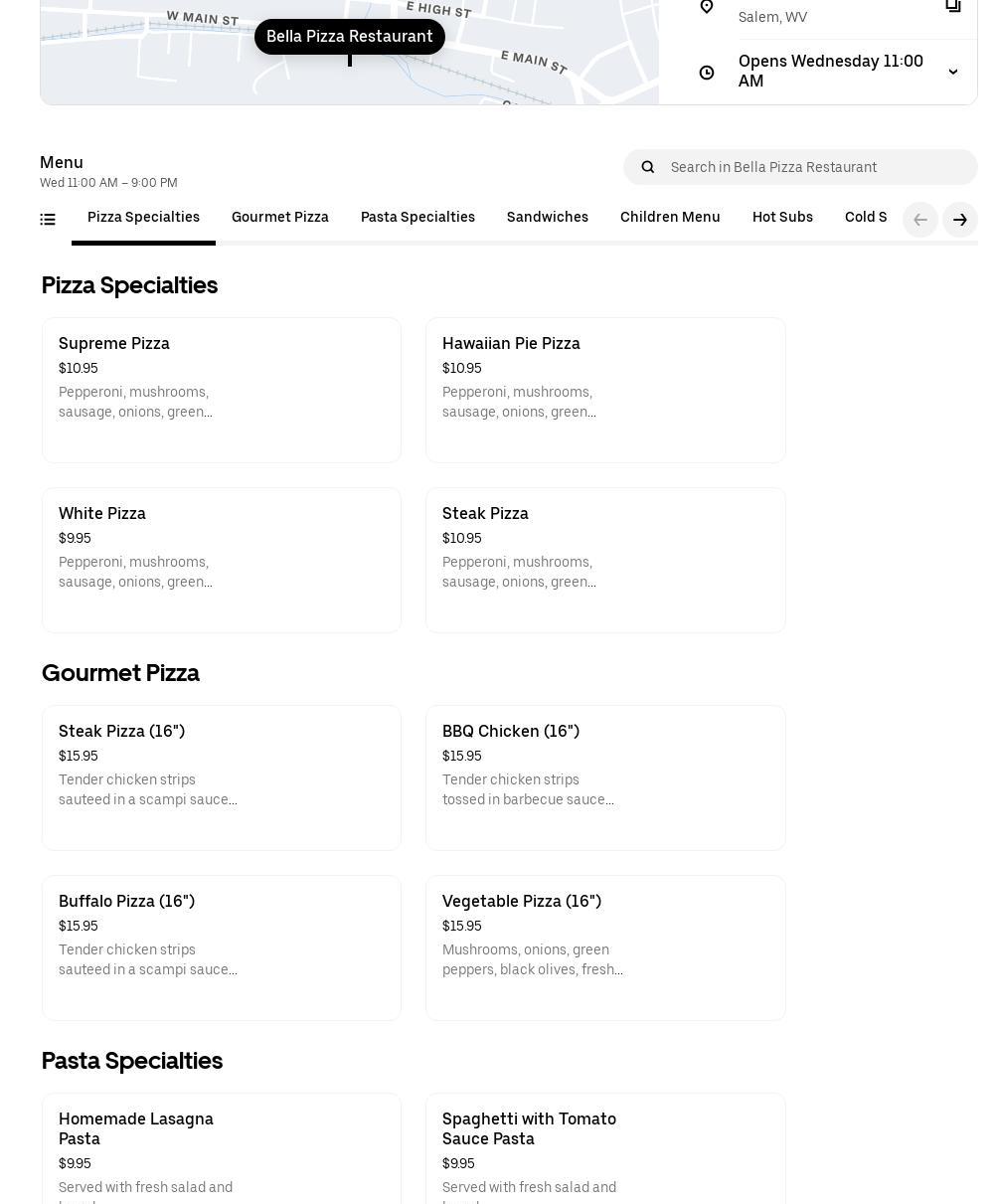Open the White Pizza item
Screen dimensions: 998x1204
pos(222,561)
